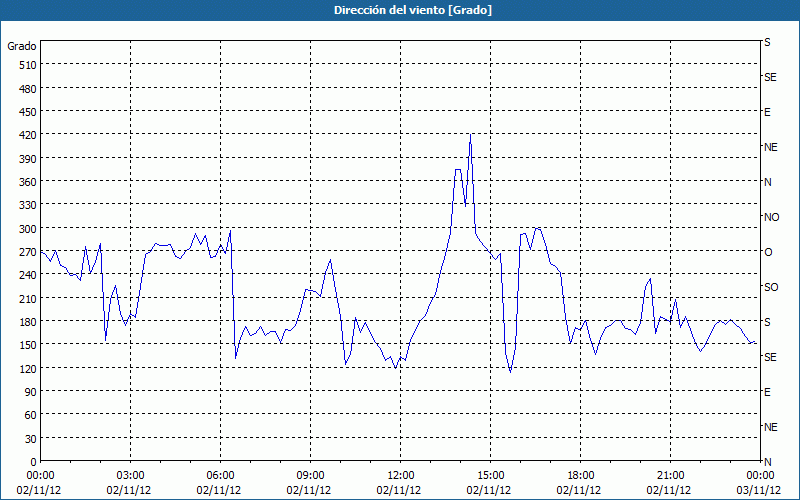This screenshot has height=500, width=800.
Task: Select the 'E' compass label at 450 level
Action: [767, 112]
